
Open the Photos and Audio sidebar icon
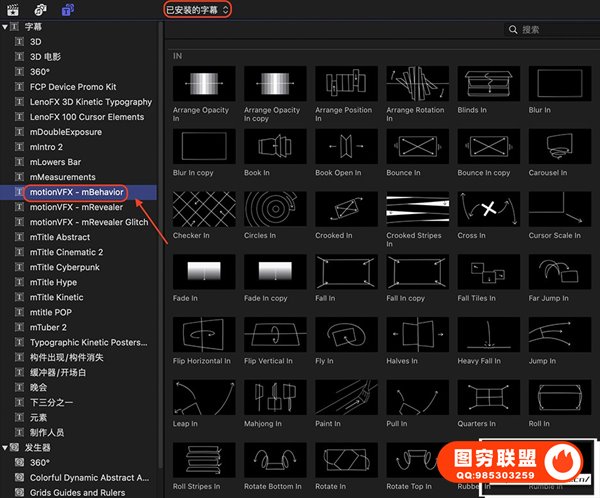pos(38,9)
